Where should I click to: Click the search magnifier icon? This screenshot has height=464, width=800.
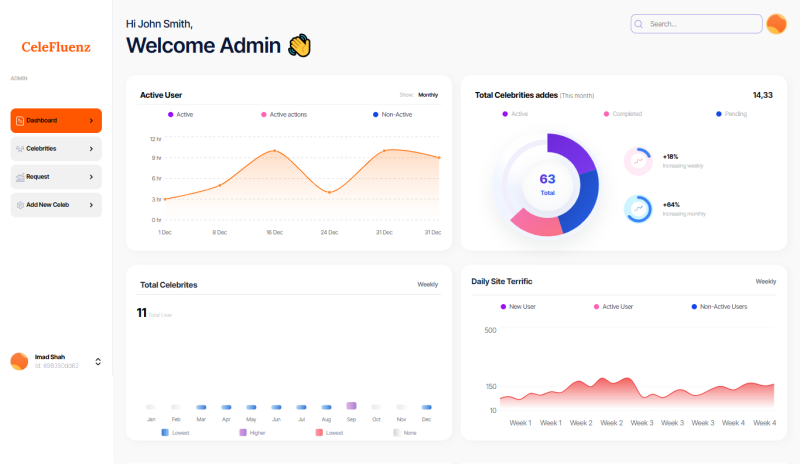tap(639, 24)
